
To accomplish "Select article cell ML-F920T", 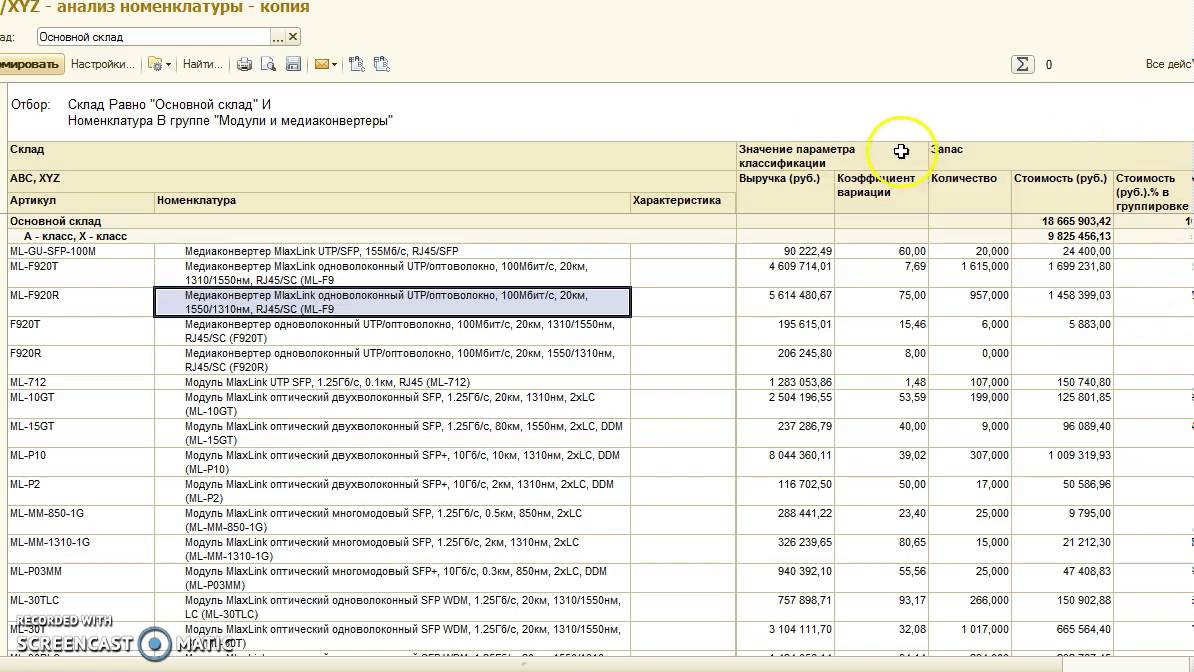I will 81,273.
